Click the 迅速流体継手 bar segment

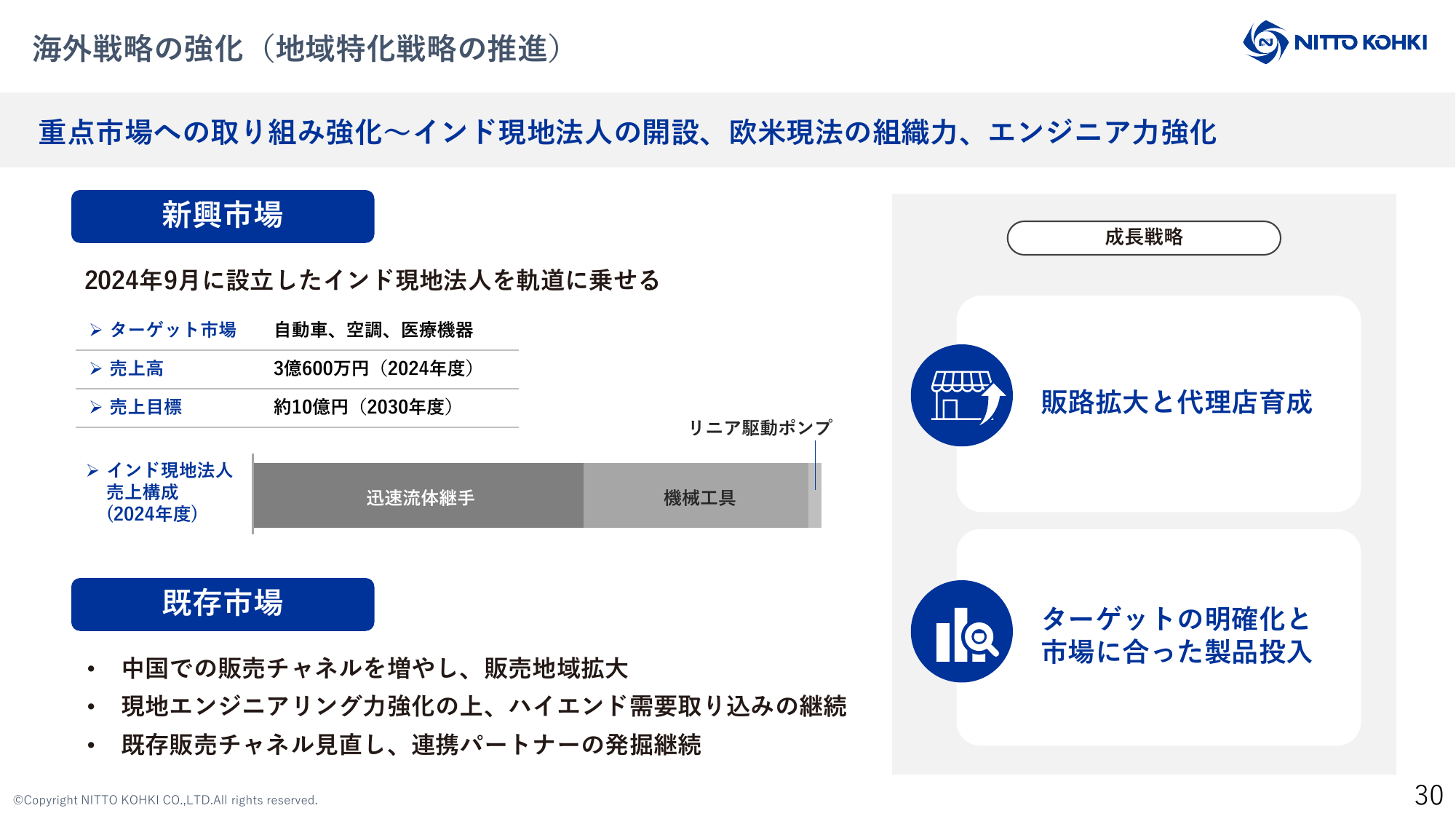(419, 497)
